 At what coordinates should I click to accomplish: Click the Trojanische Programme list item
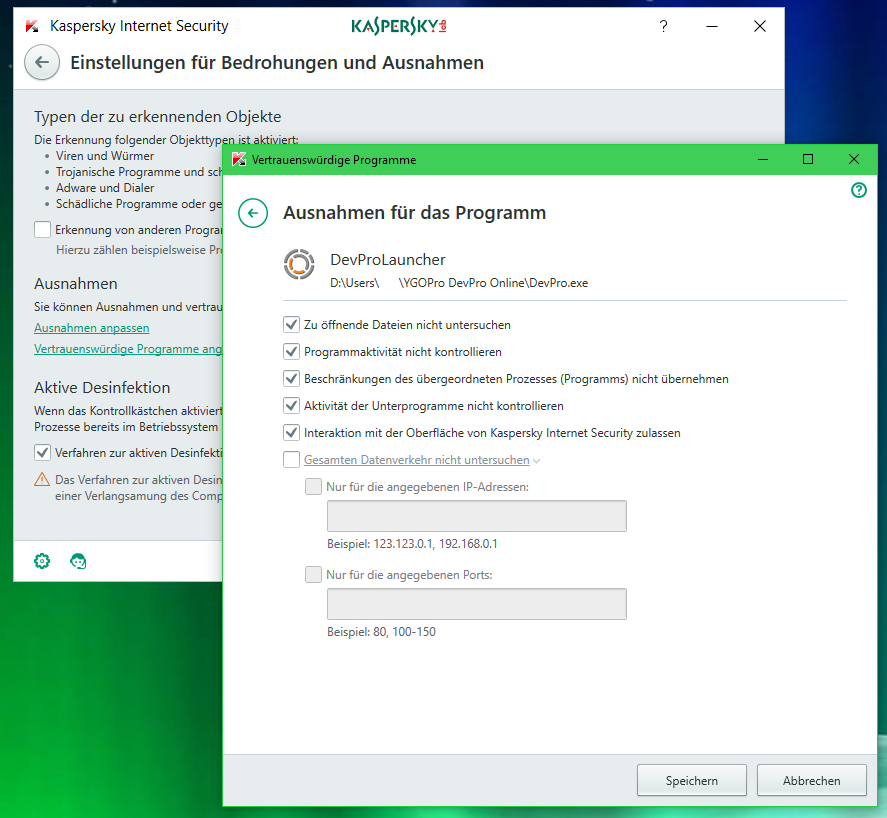click(139, 172)
